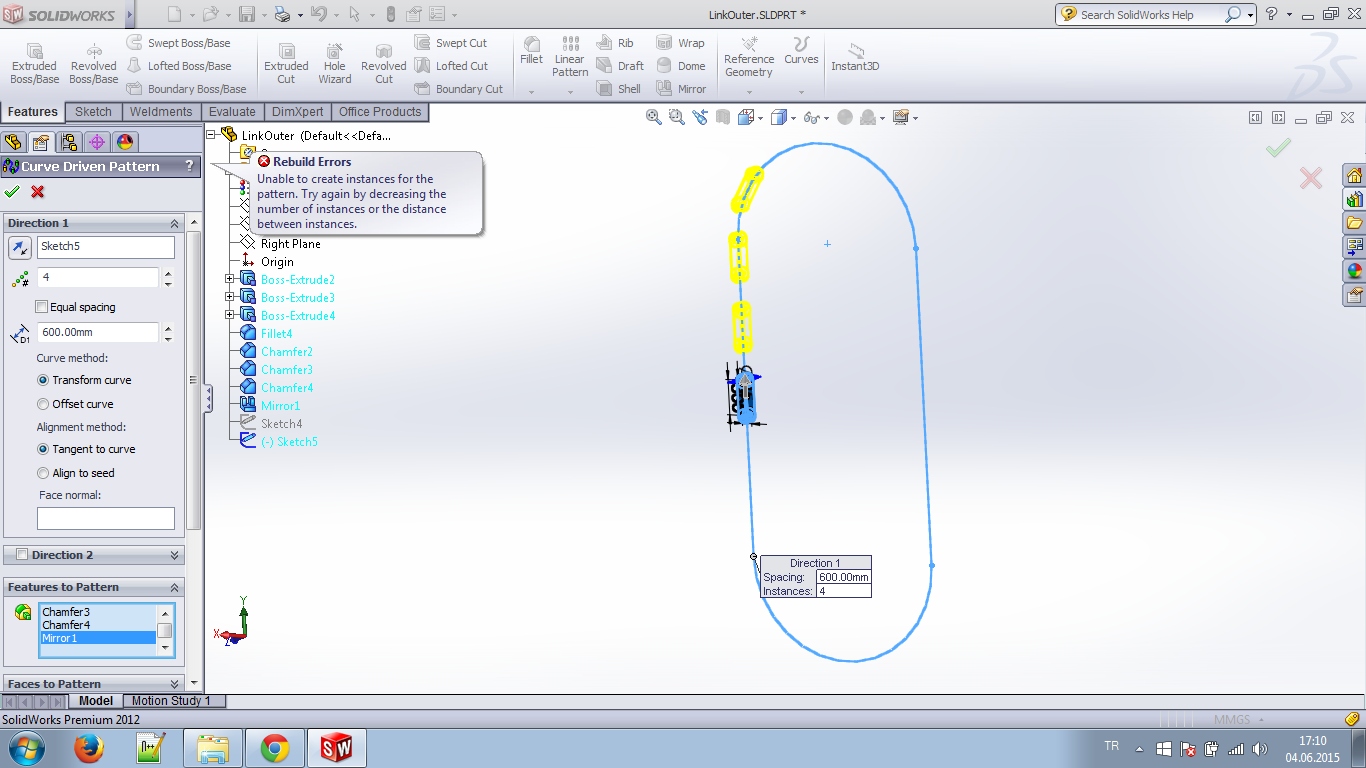Choose the Lofted Boss/Base tool

(x=178, y=66)
